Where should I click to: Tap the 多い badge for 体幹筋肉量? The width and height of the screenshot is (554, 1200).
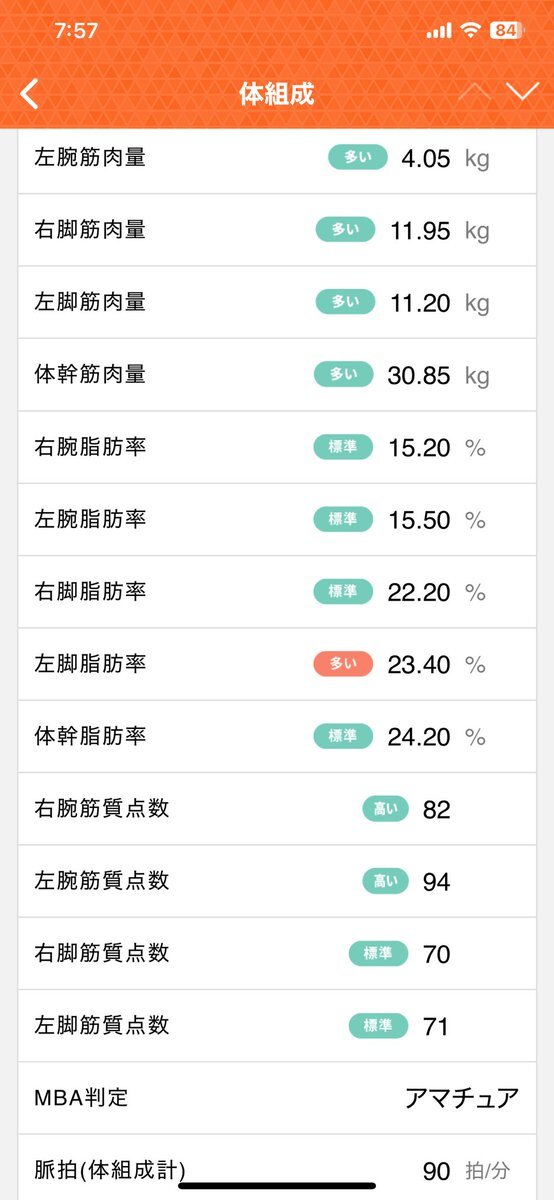[345, 375]
